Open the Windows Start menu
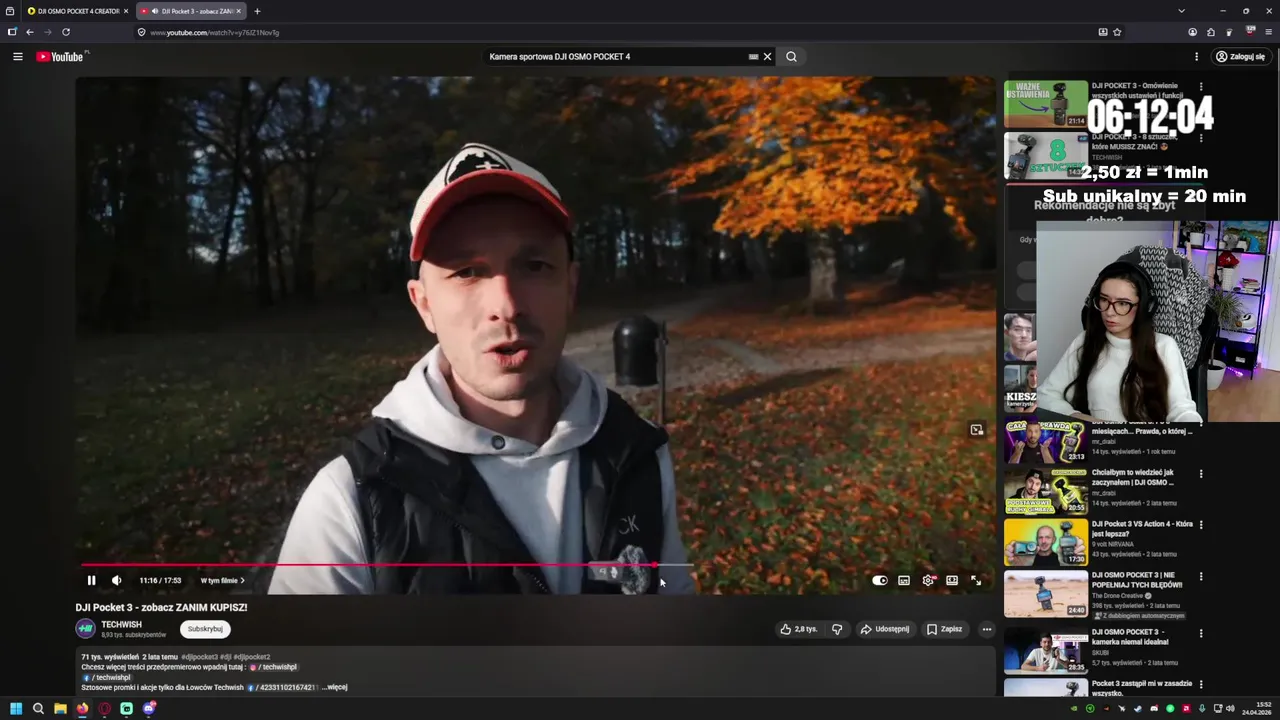The image size is (1280, 720). tap(16, 709)
